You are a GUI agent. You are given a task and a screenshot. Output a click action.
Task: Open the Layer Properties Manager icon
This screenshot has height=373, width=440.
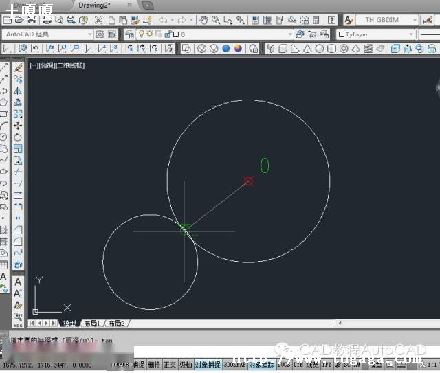[x=130, y=34]
